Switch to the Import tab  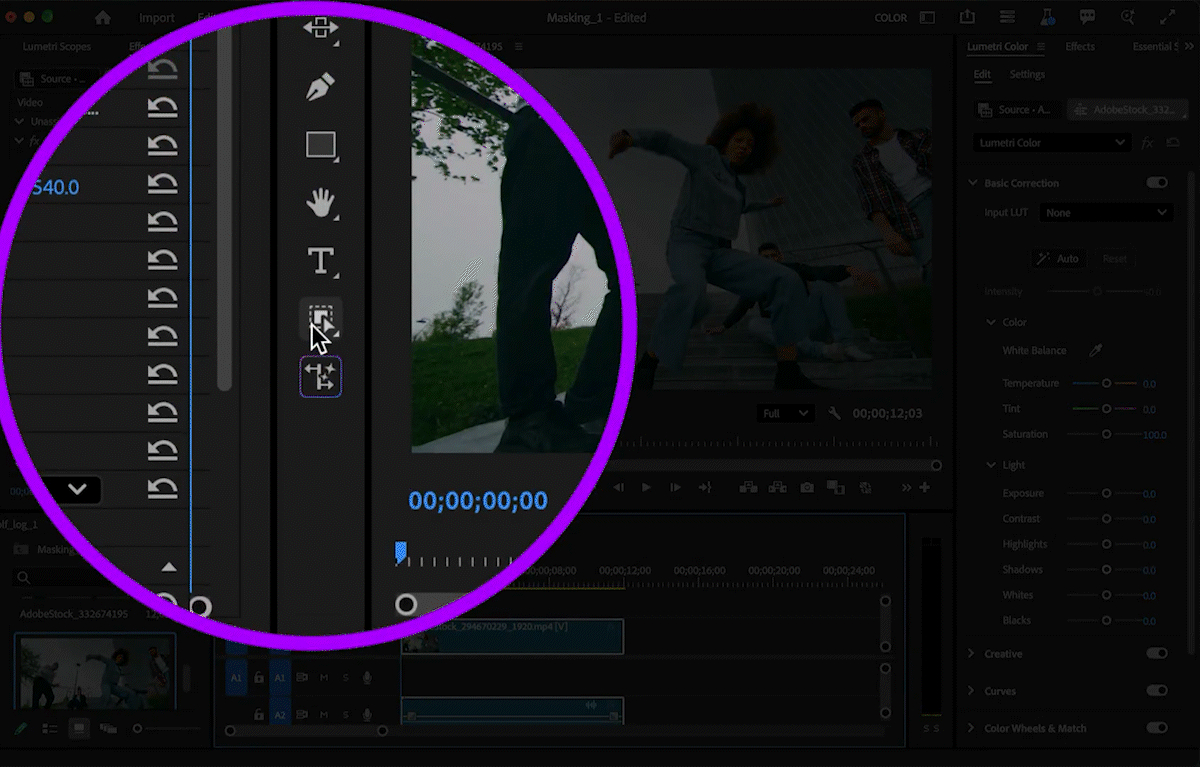pyautogui.click(x=156, y=17)
